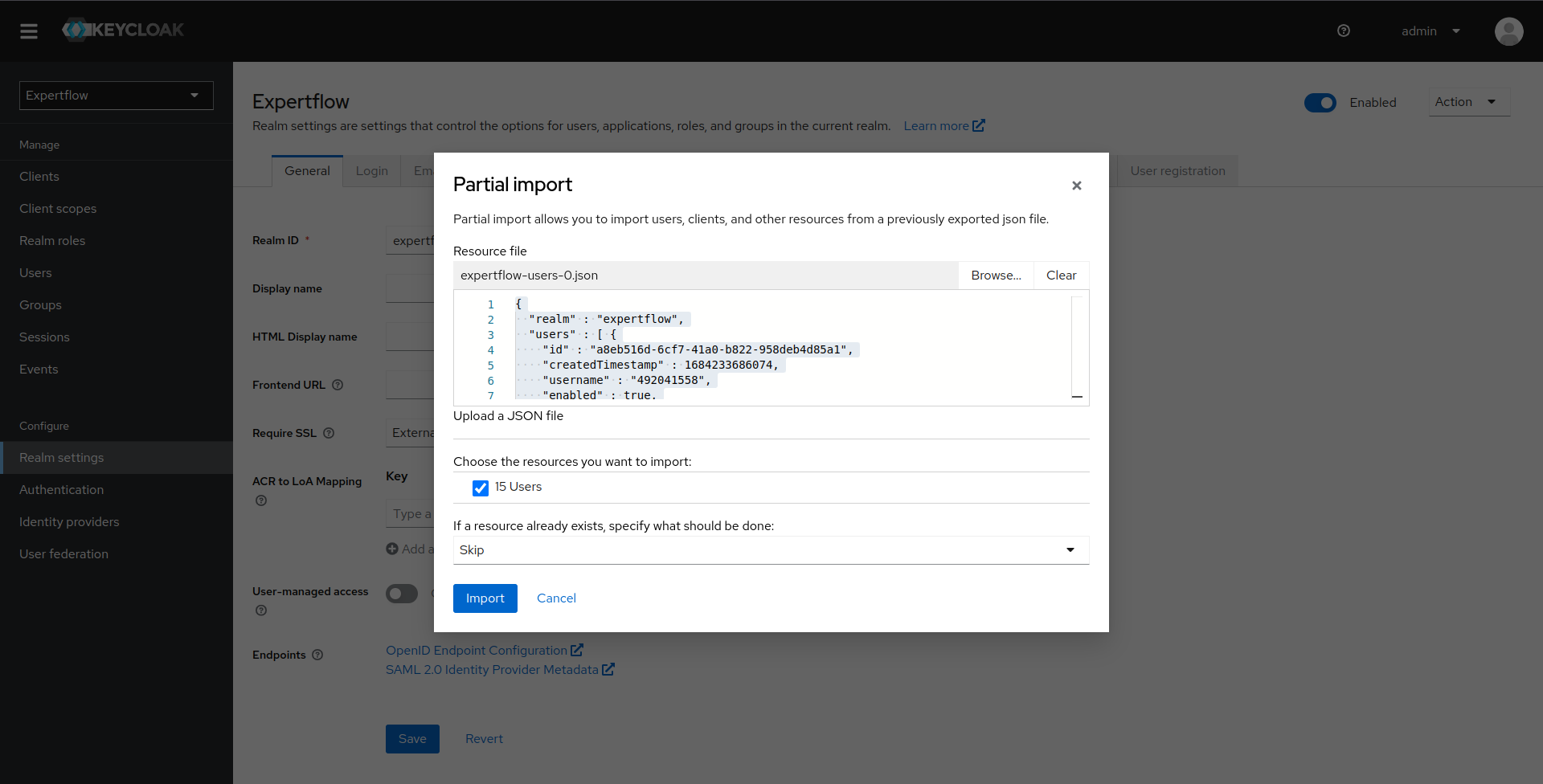Viewport: 1543px width, 784px height.
Task: Click the Import button
Action: [485, 598]
